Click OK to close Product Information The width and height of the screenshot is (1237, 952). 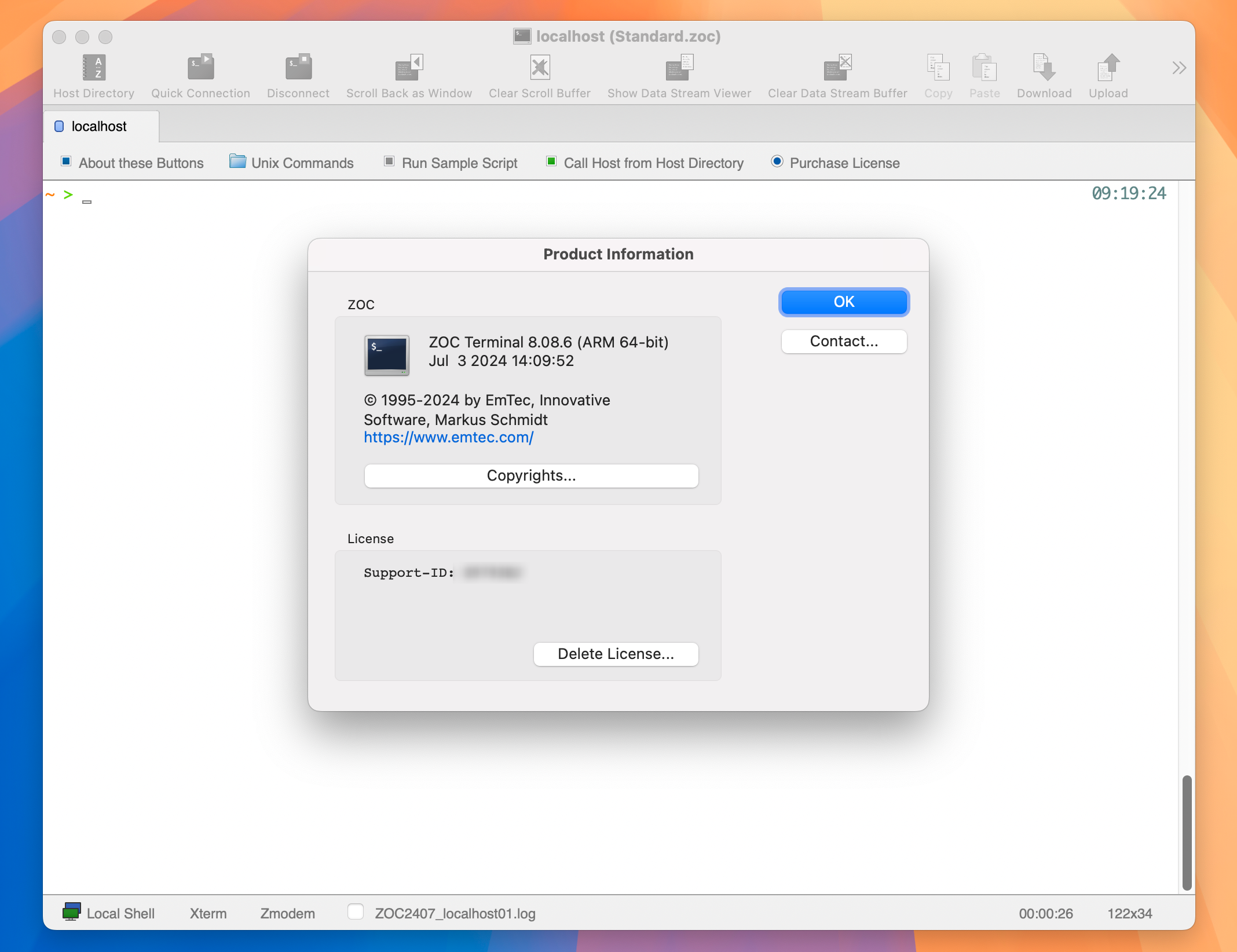click(x=844, y=301)
